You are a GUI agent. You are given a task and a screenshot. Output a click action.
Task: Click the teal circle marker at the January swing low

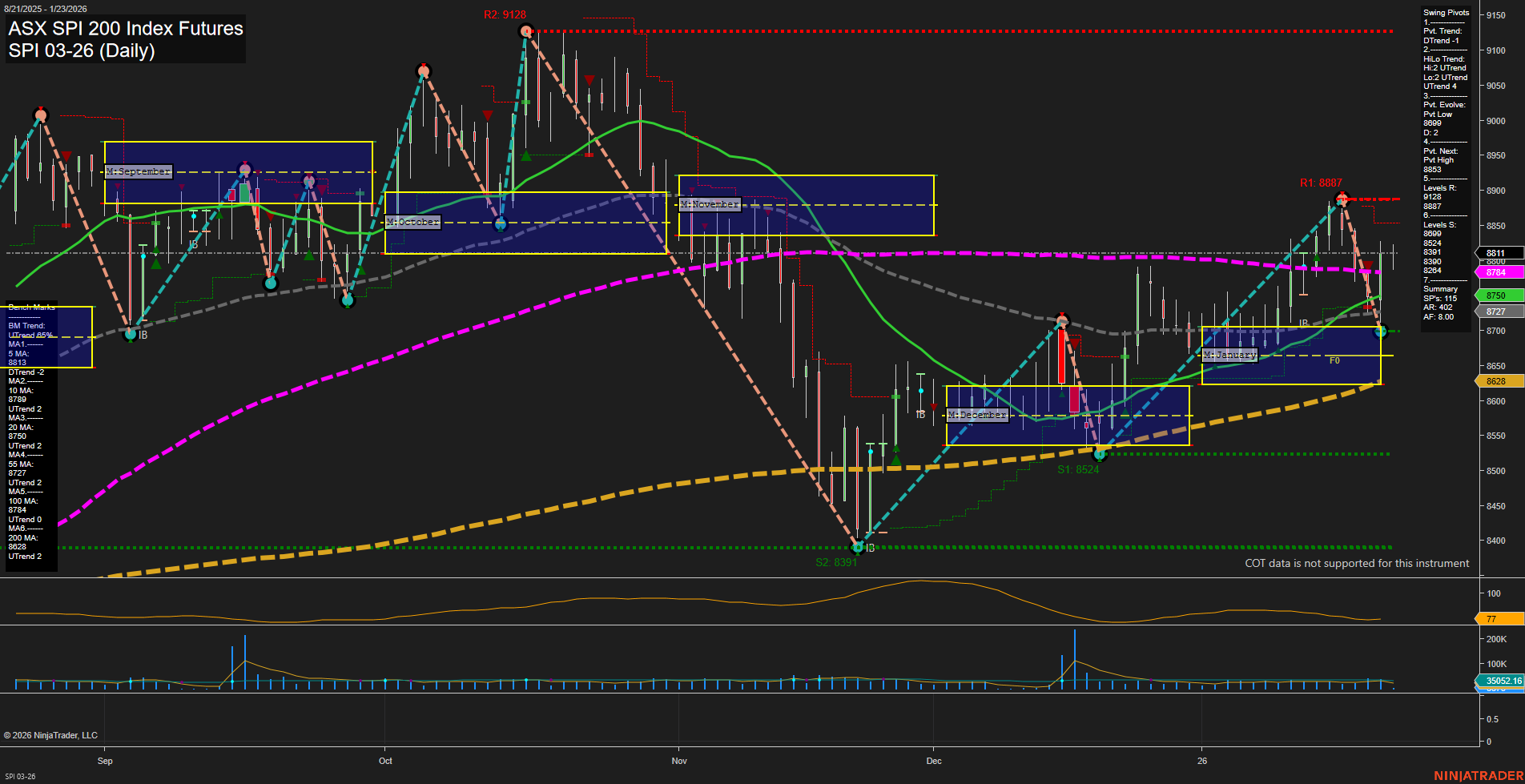click(1100, 454)
